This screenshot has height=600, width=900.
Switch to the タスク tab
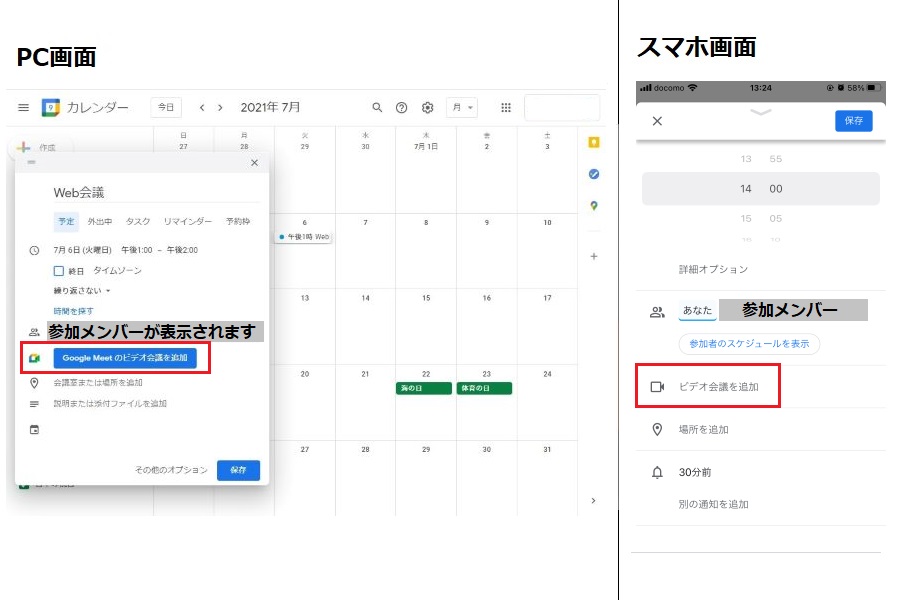coord(138,221)
